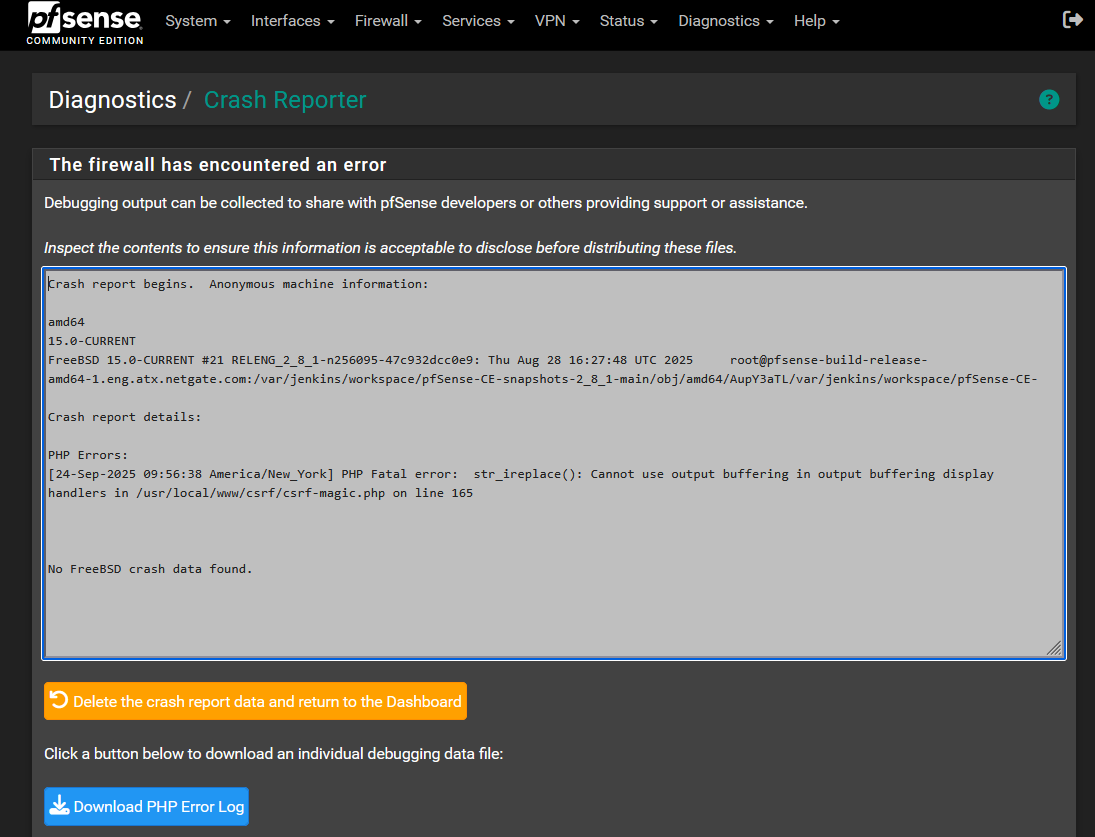Expand the System dropdown menu

(x=197, y=21)
